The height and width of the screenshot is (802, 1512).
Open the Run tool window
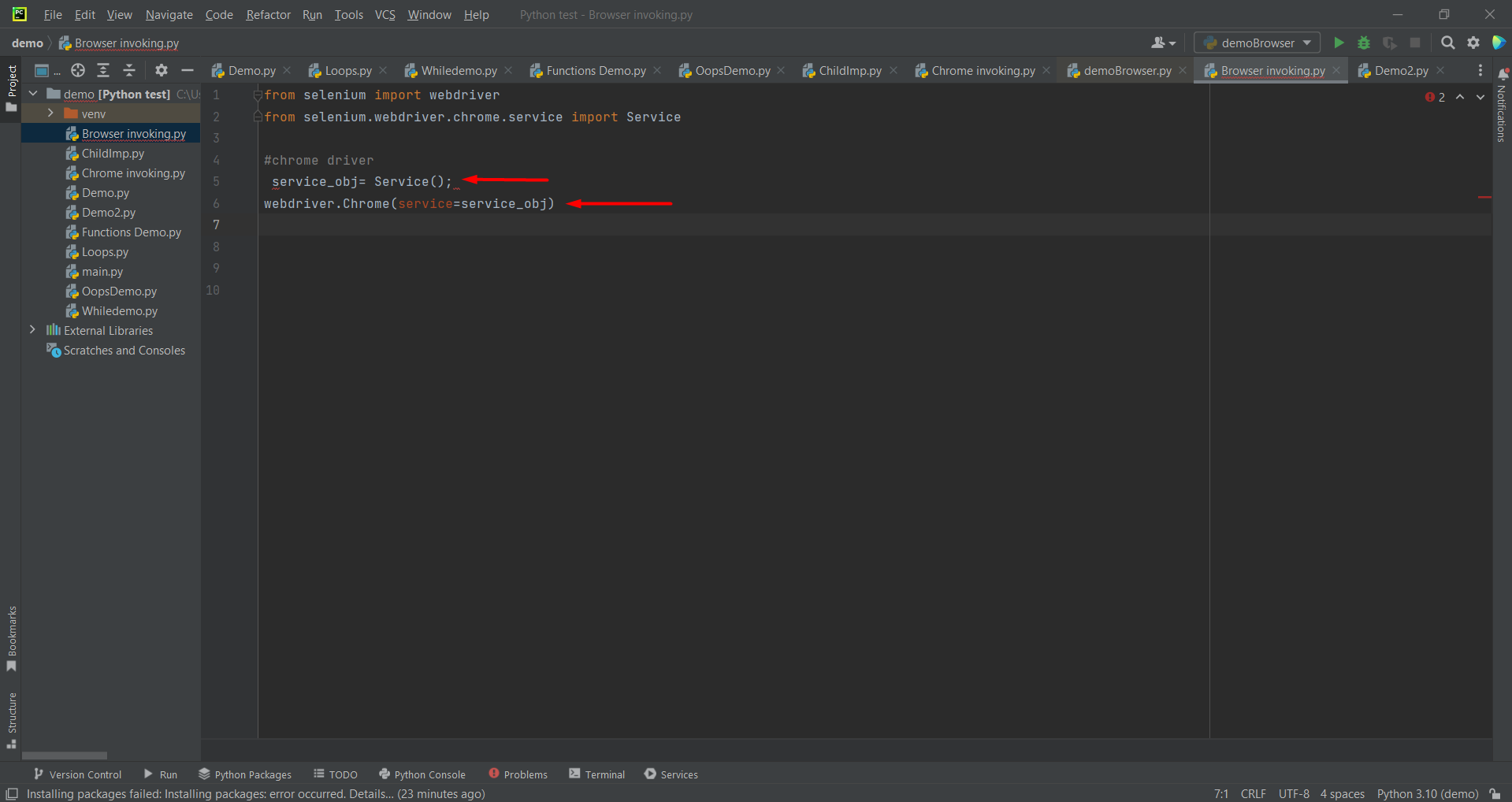[160, 774]
